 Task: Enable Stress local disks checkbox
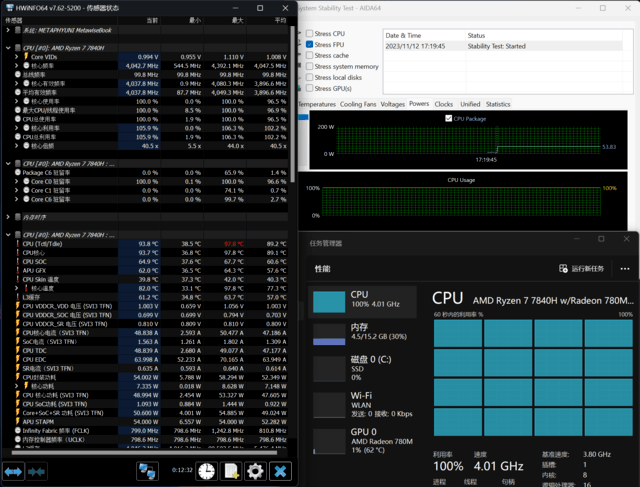[309, 77]
